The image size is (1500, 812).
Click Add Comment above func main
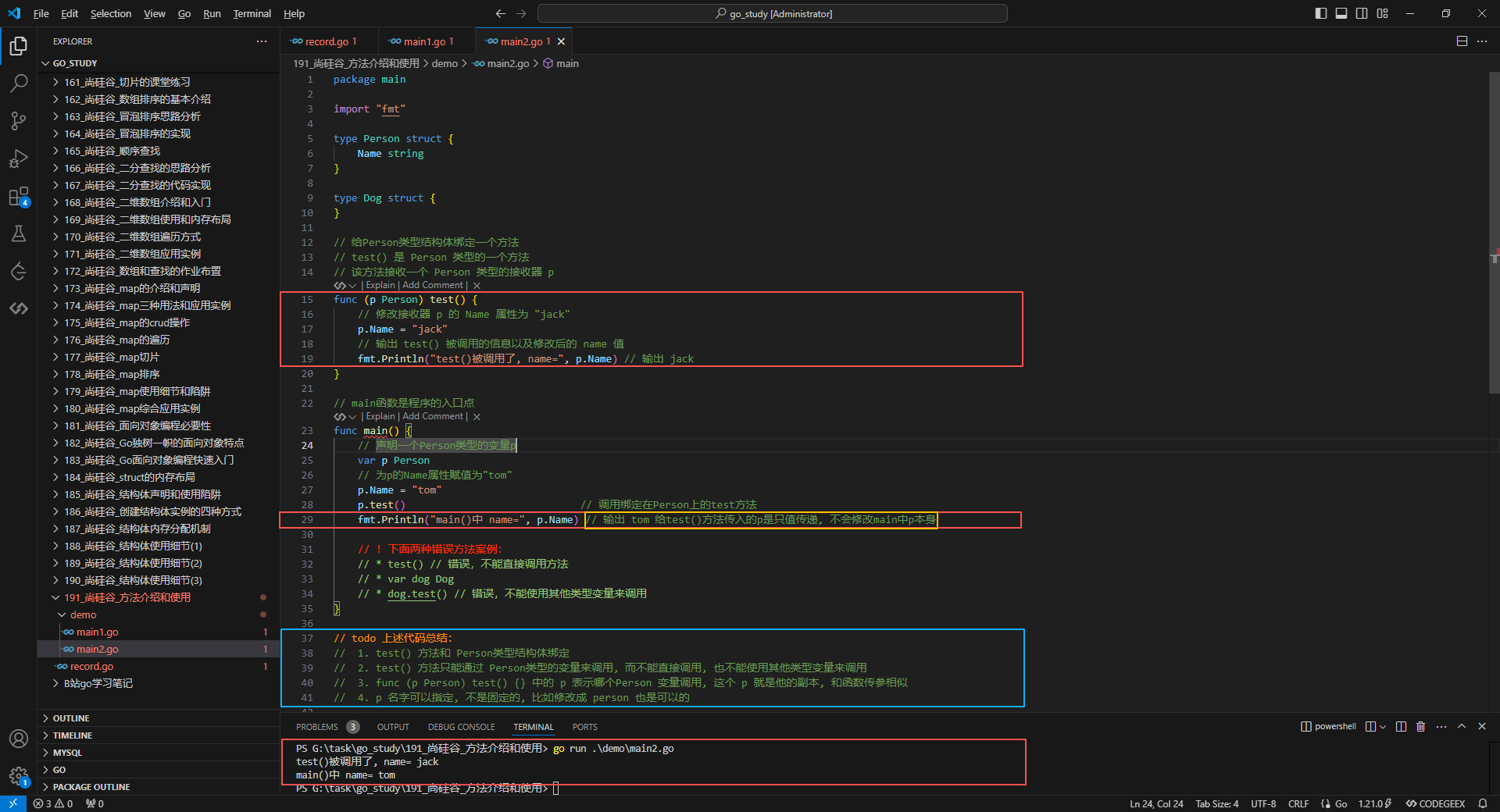(433, 417)
